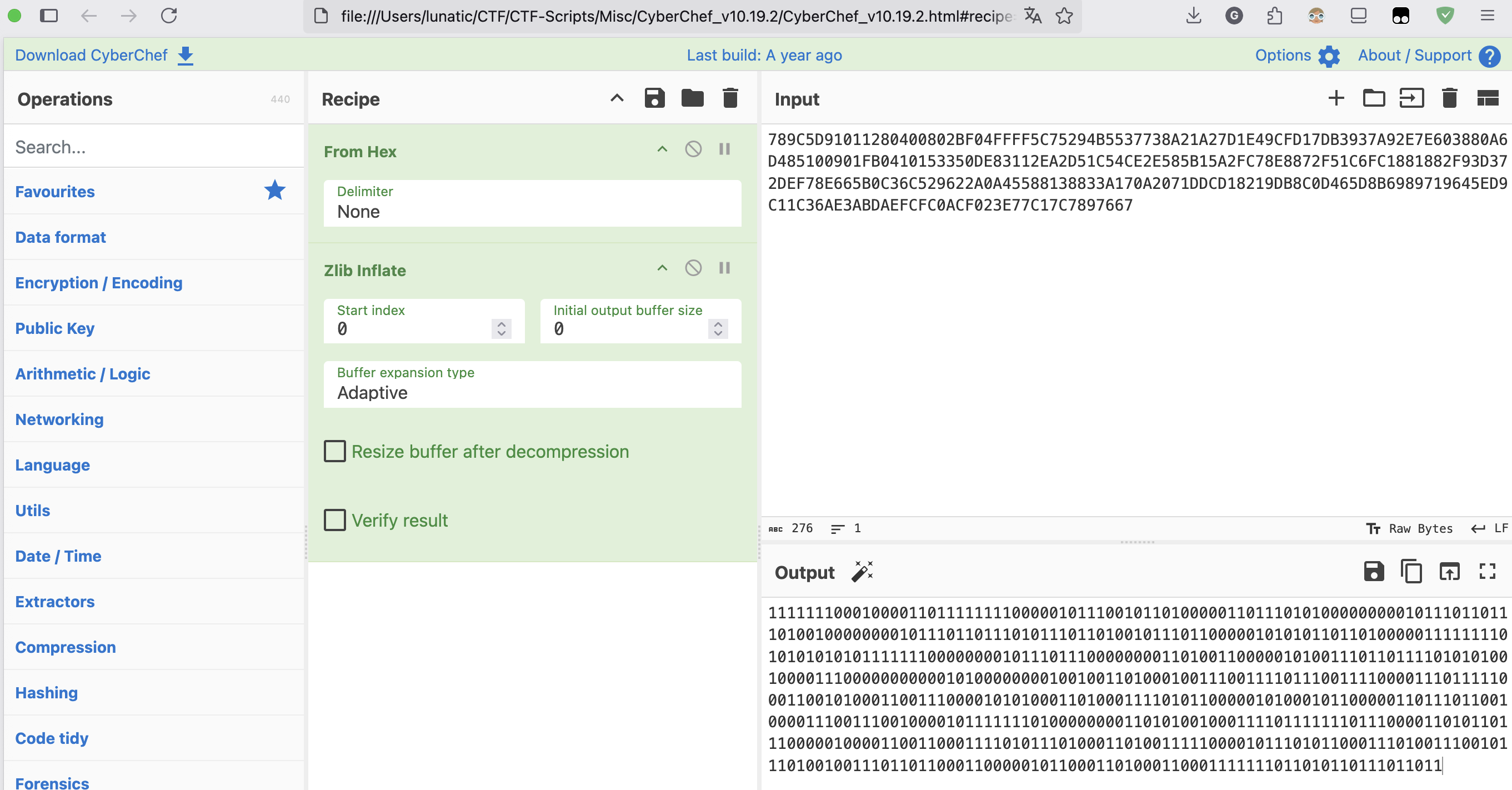This screenshot has width=1512, height=790.
Task: Clear input and output
Action: [x=1449, y=98]
